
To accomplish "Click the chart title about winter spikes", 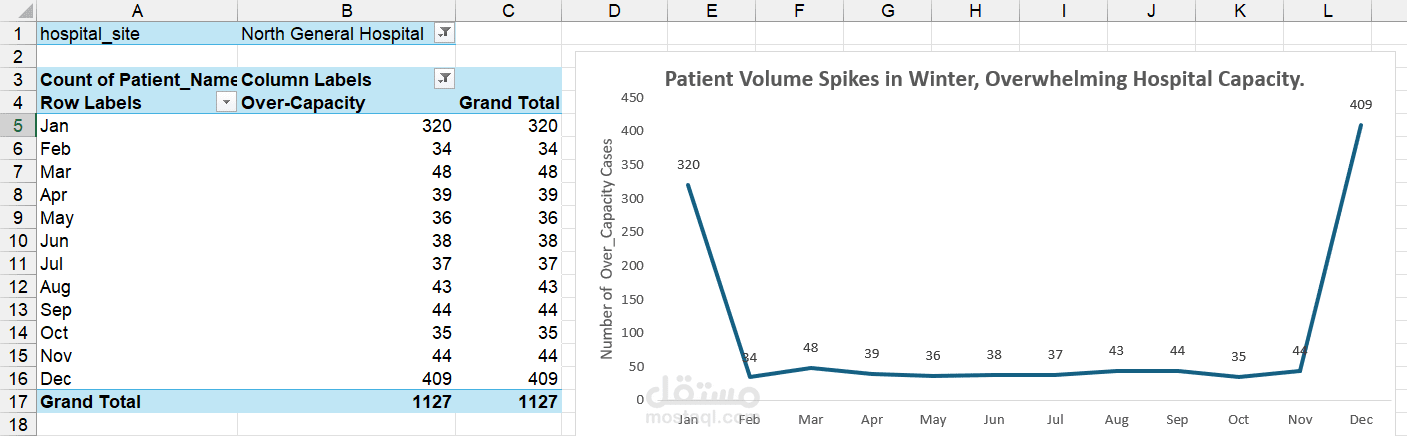I will [985, 80].
